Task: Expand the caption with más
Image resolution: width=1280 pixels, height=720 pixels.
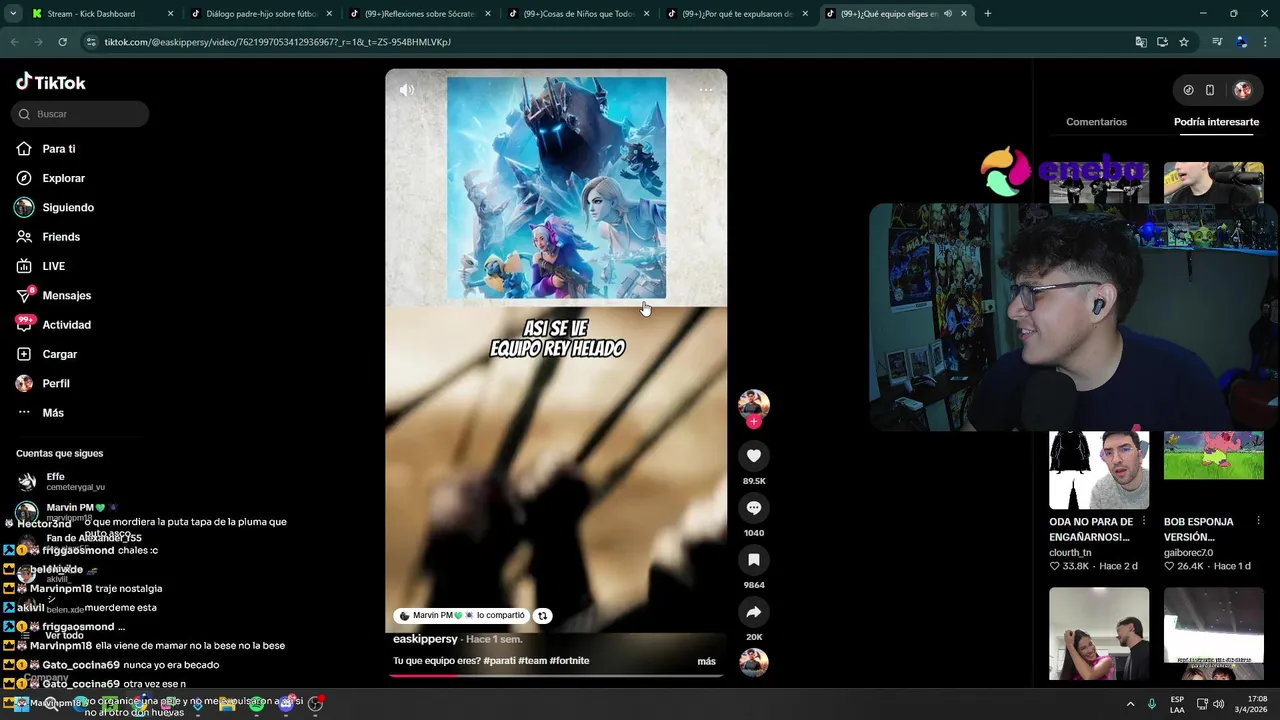Action: [x=706, y=661]
